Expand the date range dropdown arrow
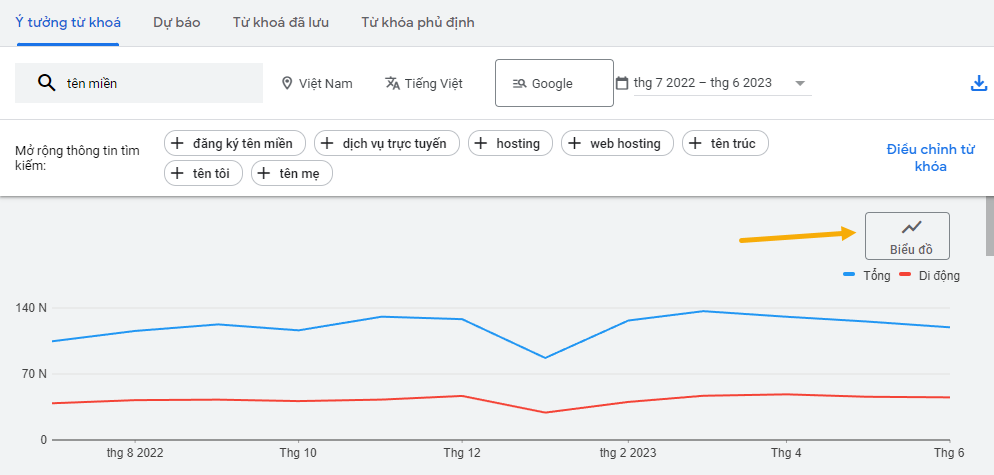 [800, 83]
